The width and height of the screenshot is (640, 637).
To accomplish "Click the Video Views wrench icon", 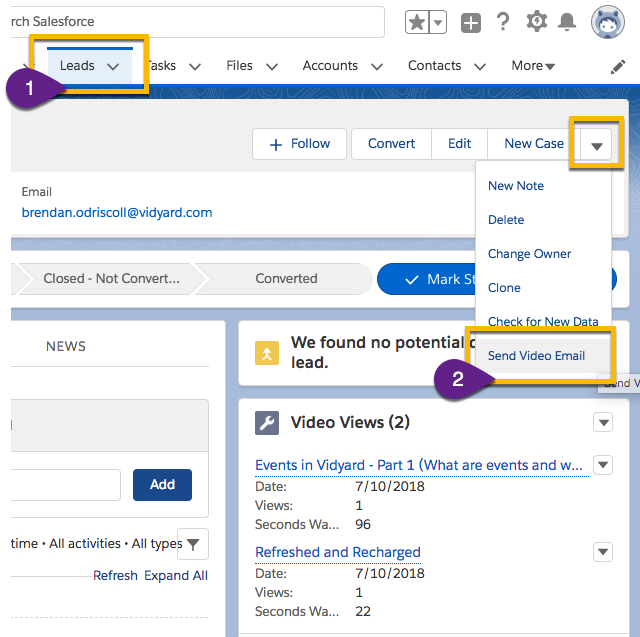I will pos(267,423).
